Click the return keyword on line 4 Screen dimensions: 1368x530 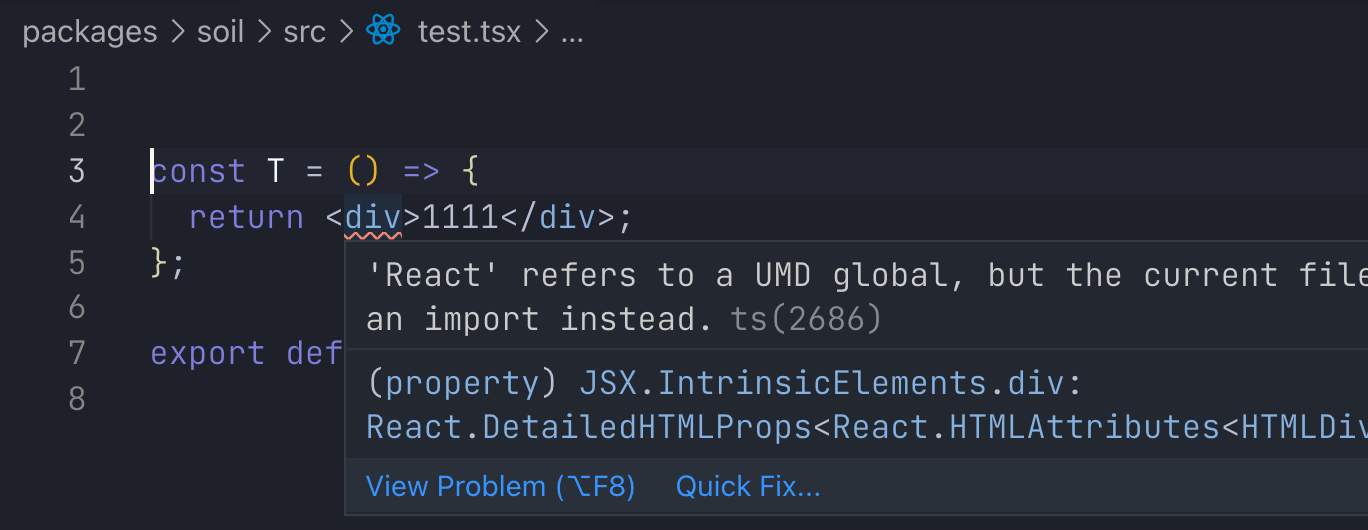[x=246, y=217]
